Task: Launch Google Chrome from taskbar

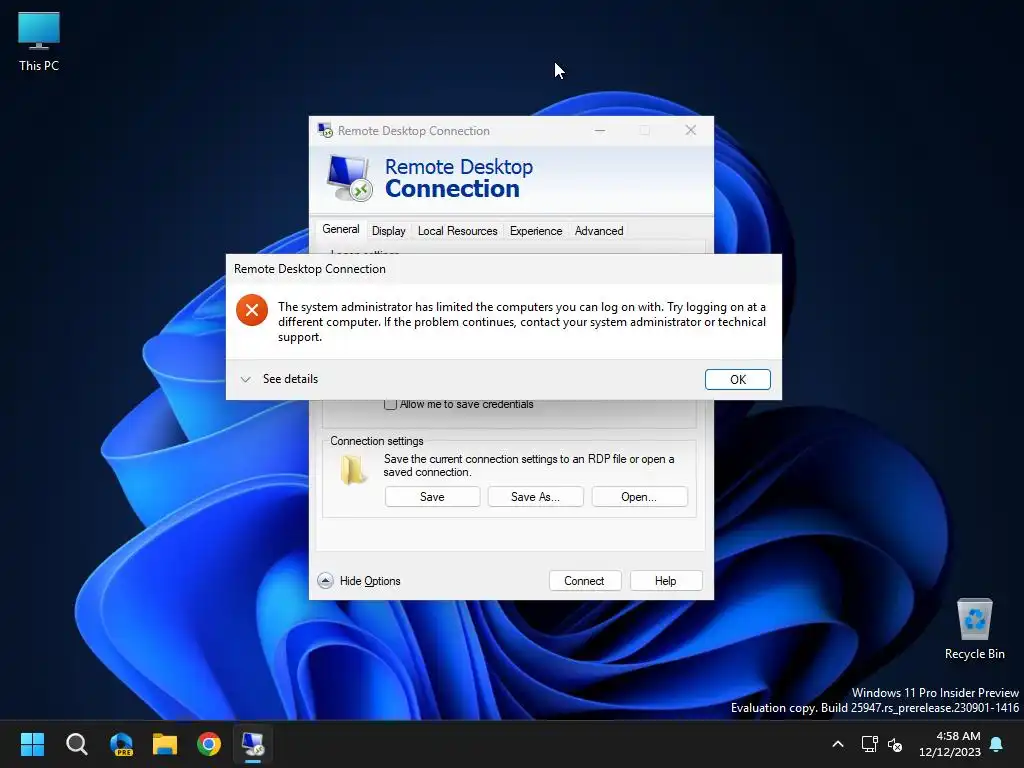Action: click(209, 744)
